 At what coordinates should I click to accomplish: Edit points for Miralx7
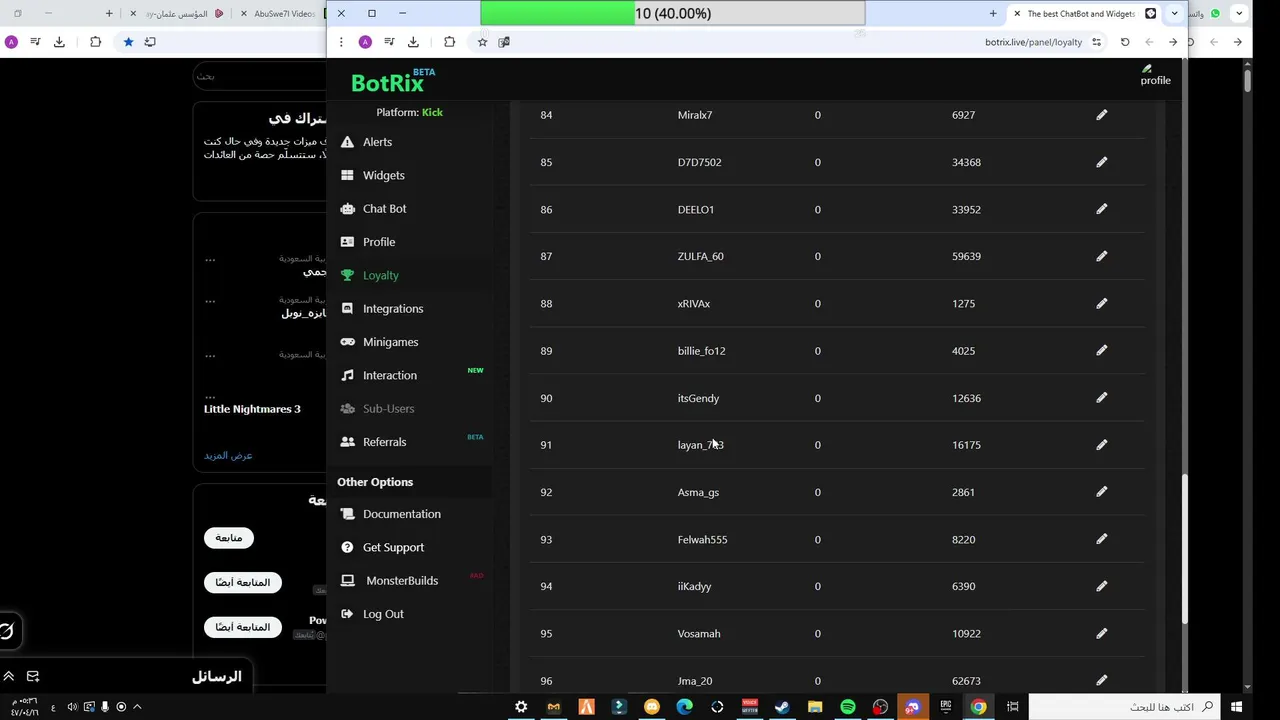(1101, 115)
